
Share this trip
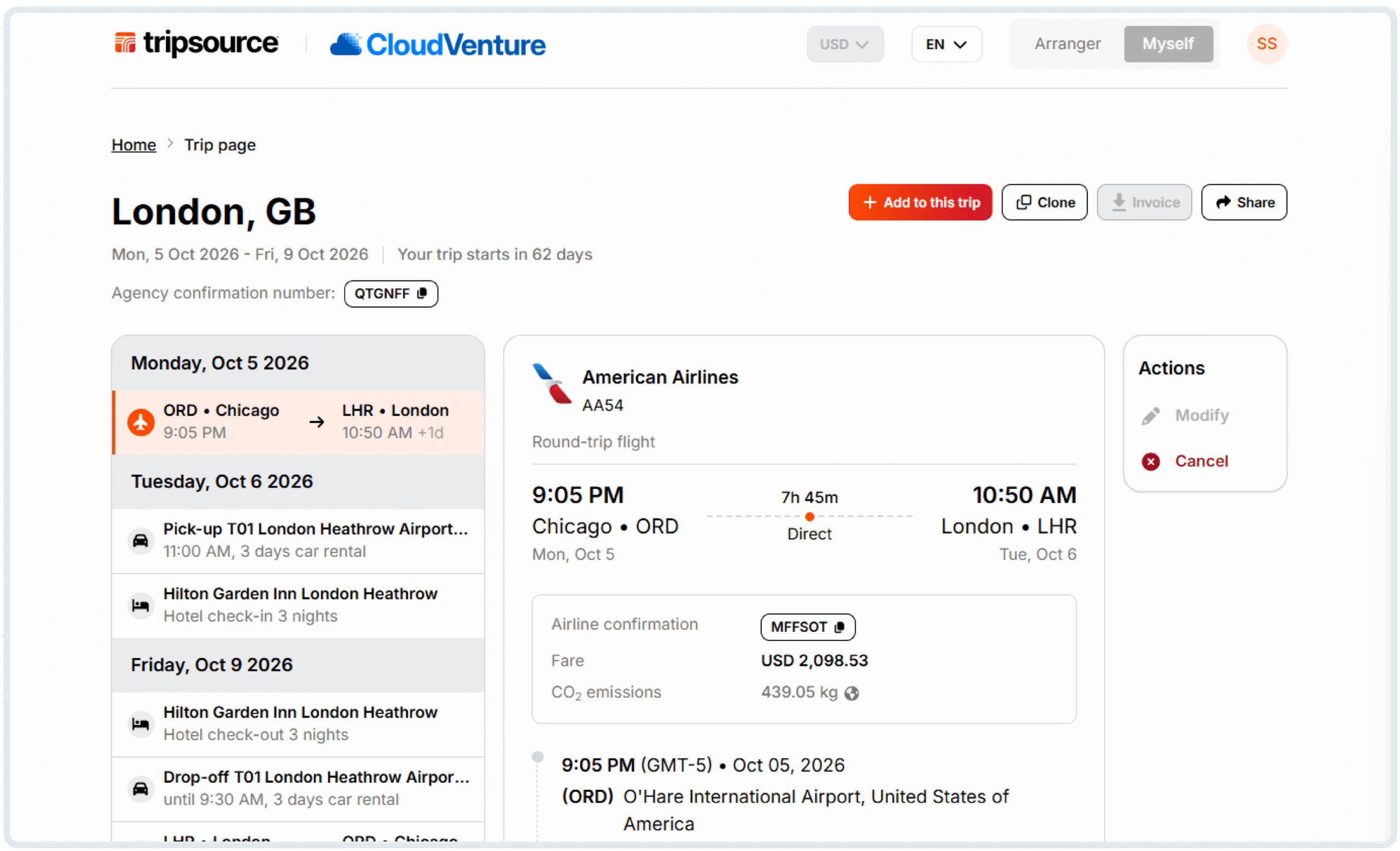(x=1244, y=202)
